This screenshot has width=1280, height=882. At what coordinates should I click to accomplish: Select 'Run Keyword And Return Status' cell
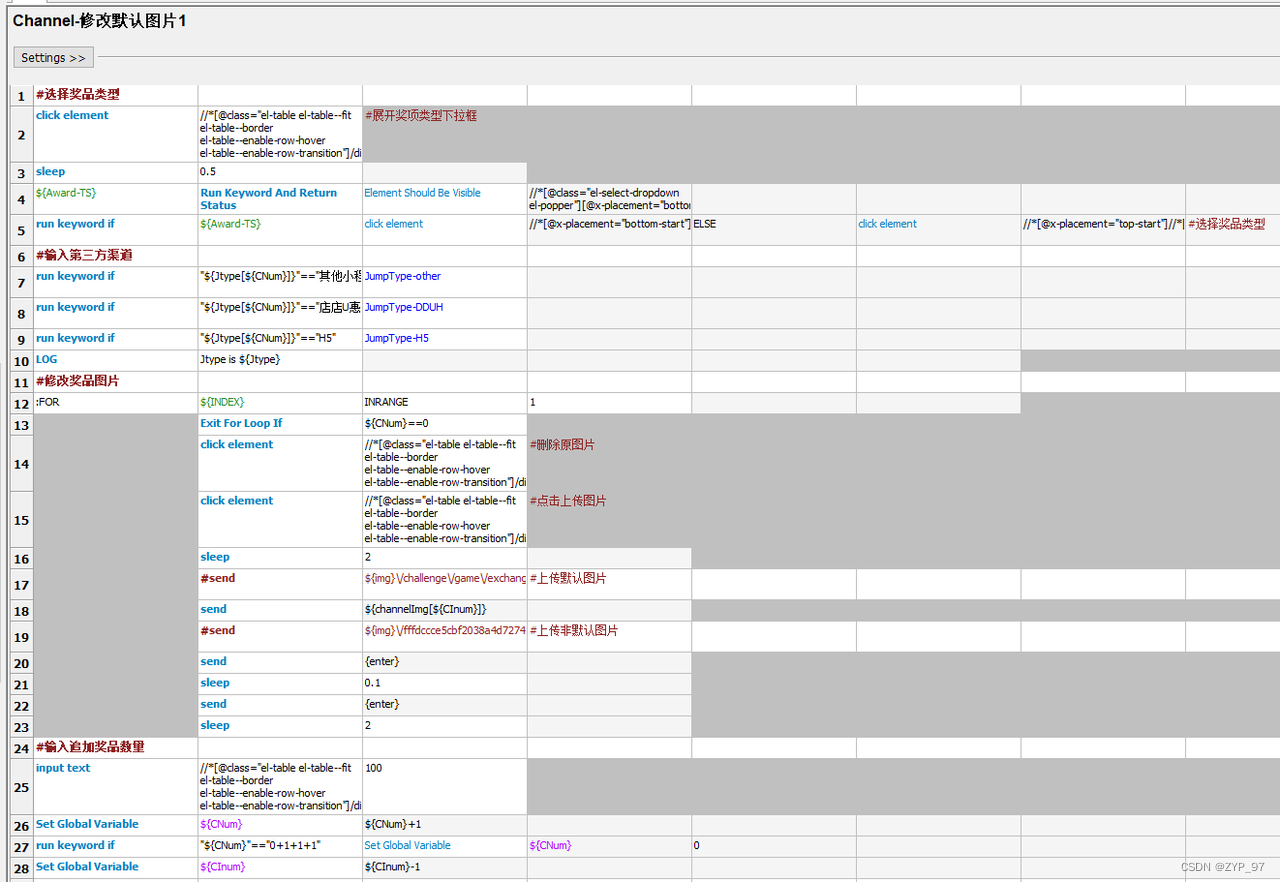coord(280,199)
